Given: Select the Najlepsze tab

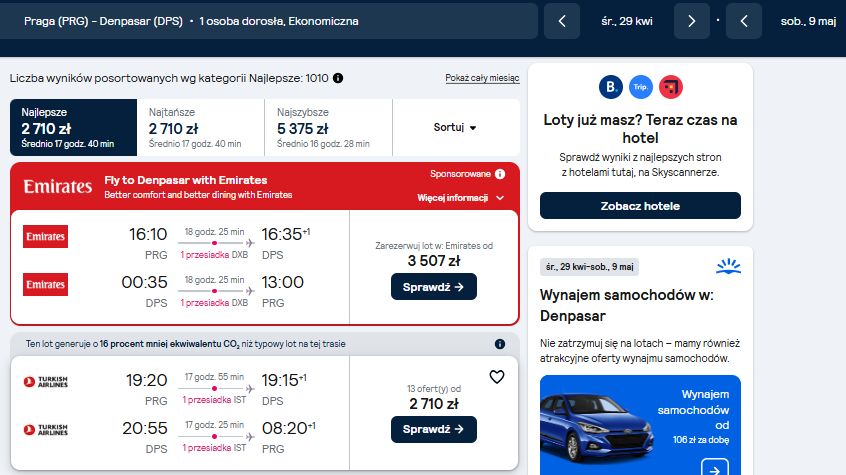Looking at the screenshot, I should point(73,127).
